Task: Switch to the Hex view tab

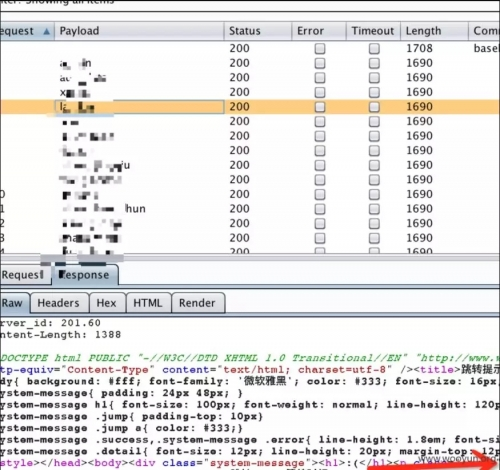Action: (107, 303)
